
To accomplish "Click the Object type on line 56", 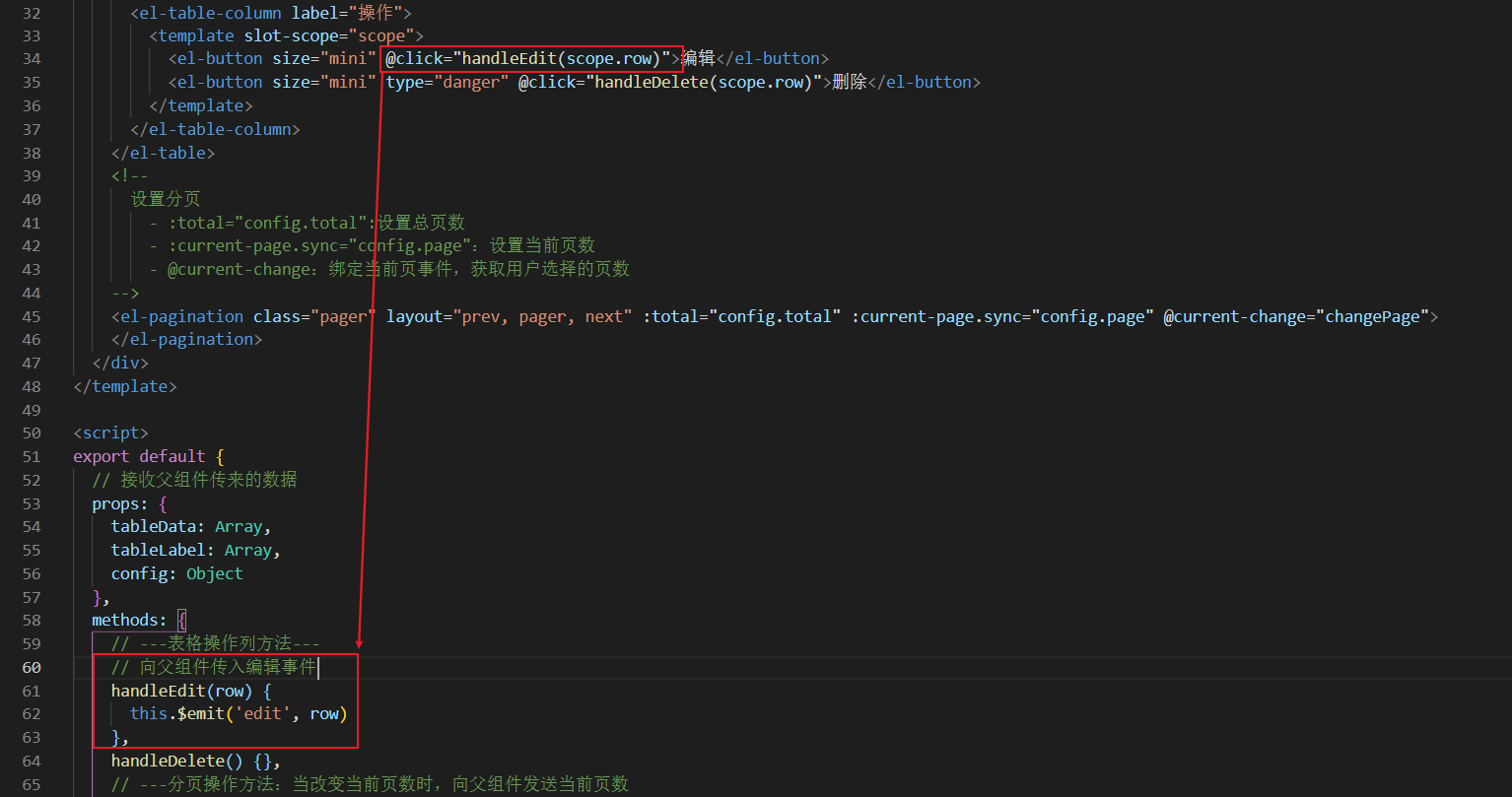I will click(x=215, y=574).
